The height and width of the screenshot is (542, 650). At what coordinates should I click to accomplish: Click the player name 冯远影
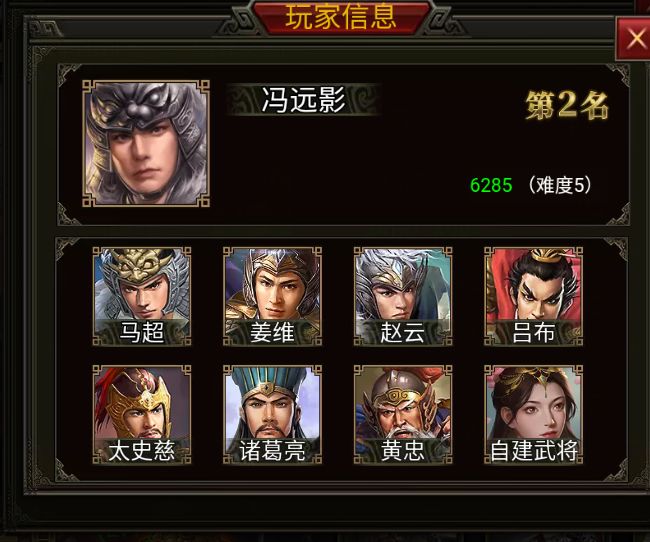(x=303, y=100)
